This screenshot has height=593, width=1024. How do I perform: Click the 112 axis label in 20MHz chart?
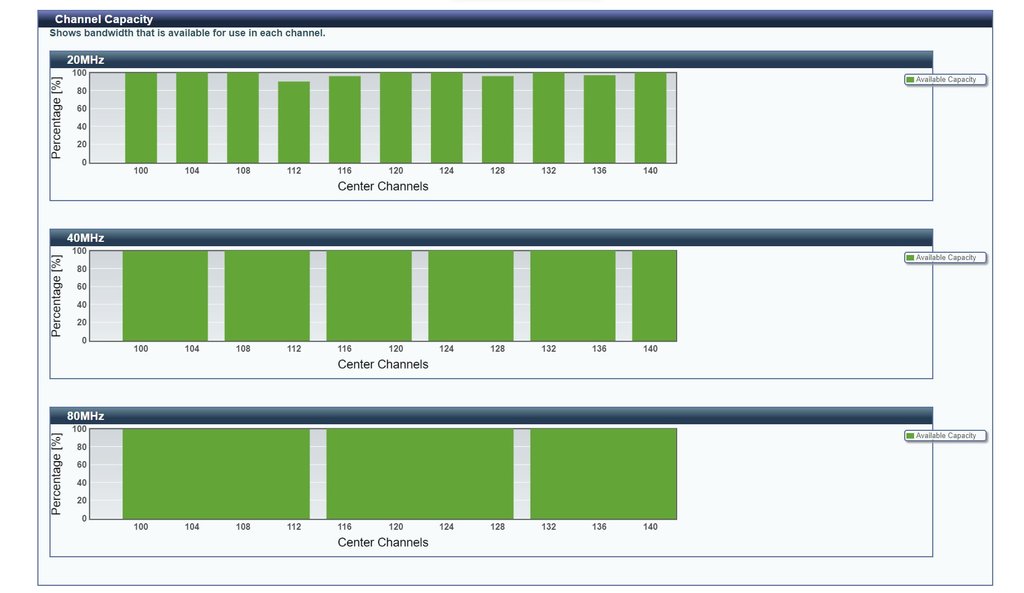click(x=294, y=170)
